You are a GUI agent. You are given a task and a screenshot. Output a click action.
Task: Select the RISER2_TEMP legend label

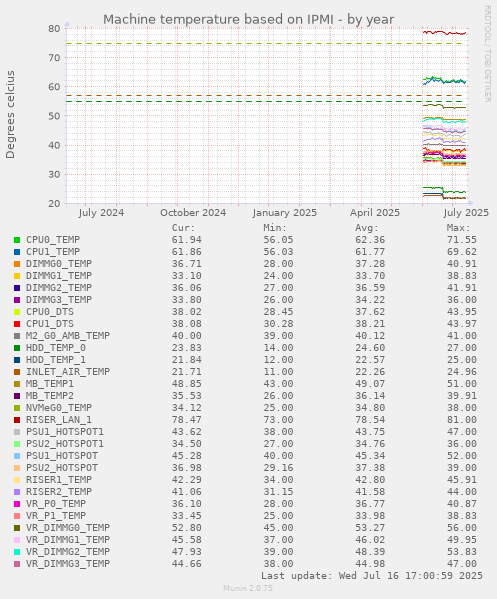(x=59, y=492)
